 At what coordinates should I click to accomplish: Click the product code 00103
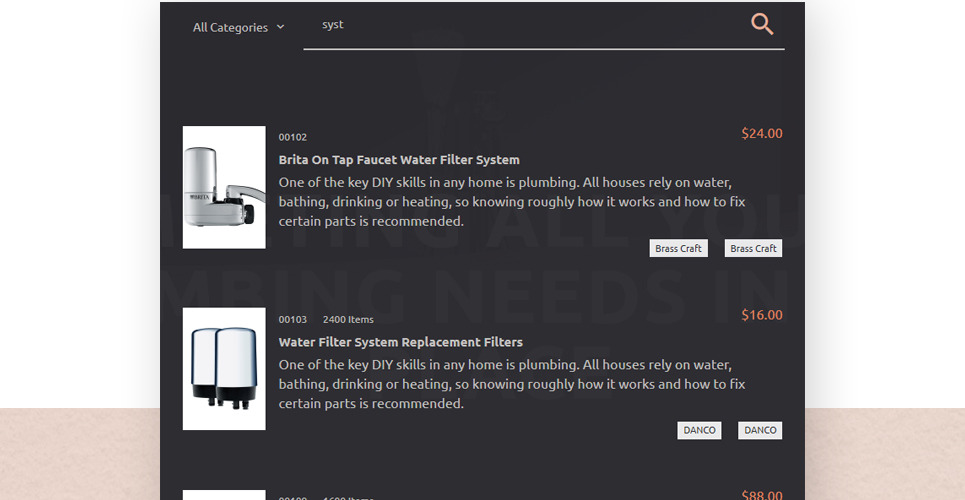(293, 320)
